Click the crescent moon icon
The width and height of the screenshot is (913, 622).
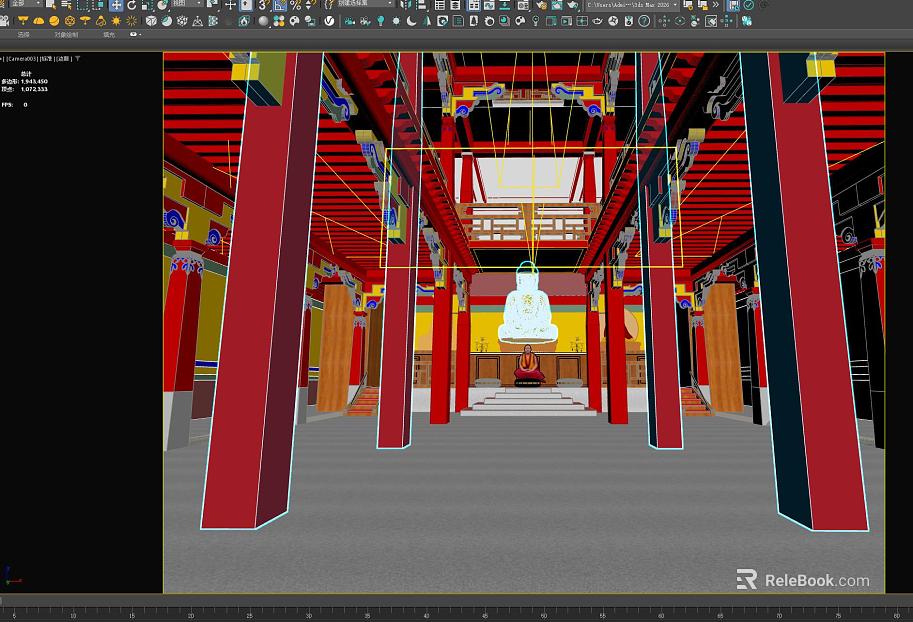click(411, 21)
